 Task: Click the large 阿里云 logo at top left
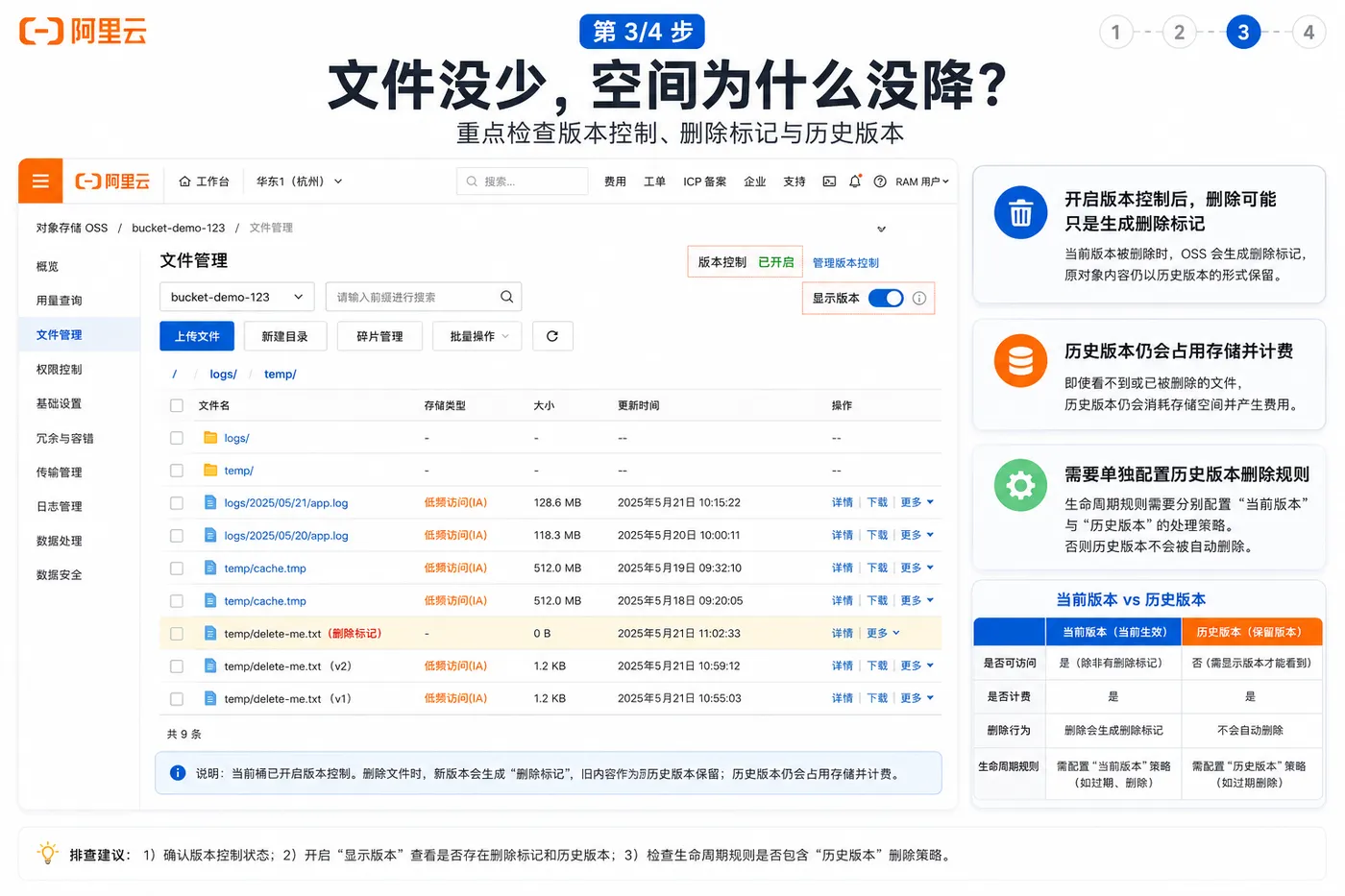84,32
